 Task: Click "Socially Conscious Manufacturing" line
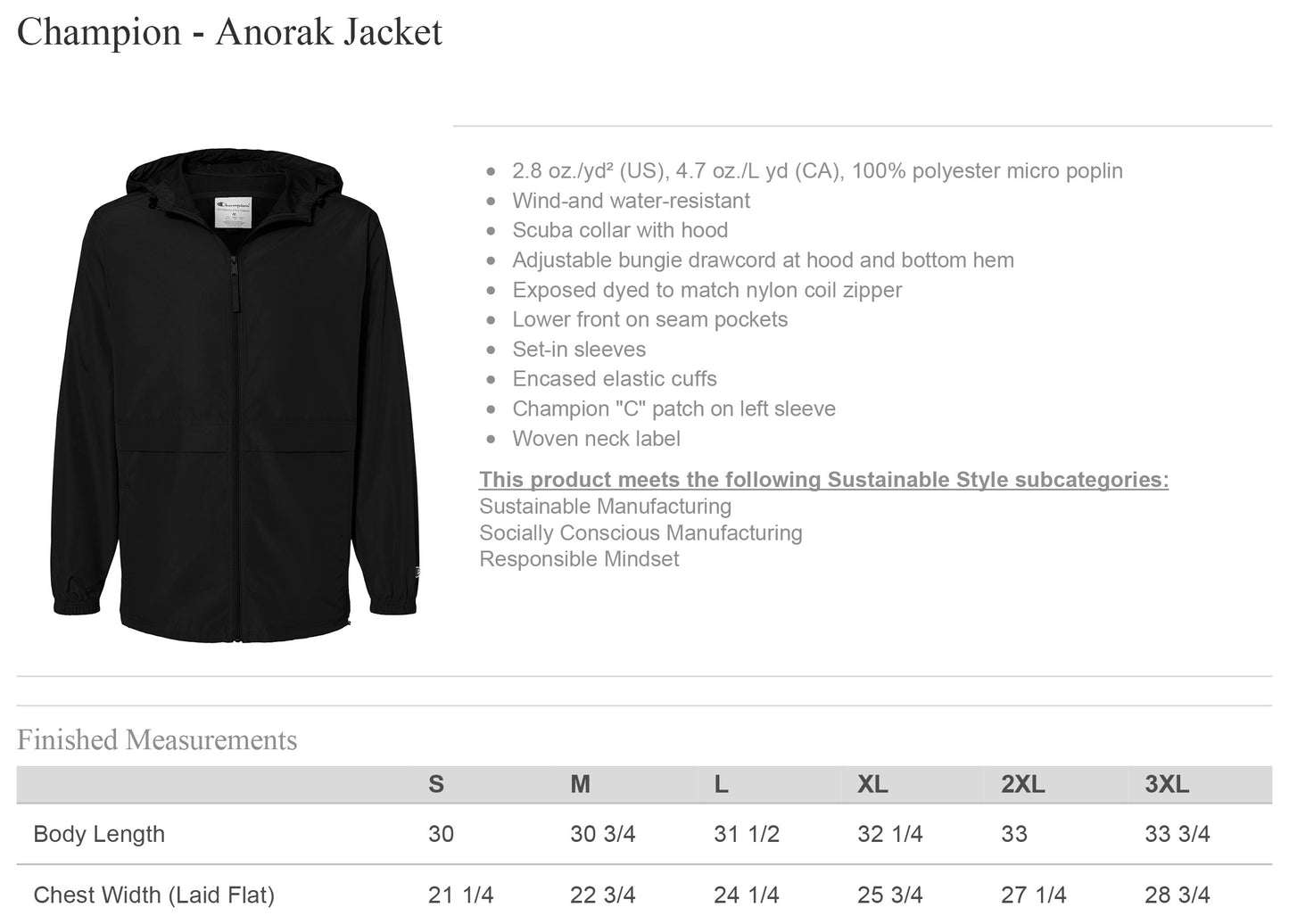click(640, 533)
